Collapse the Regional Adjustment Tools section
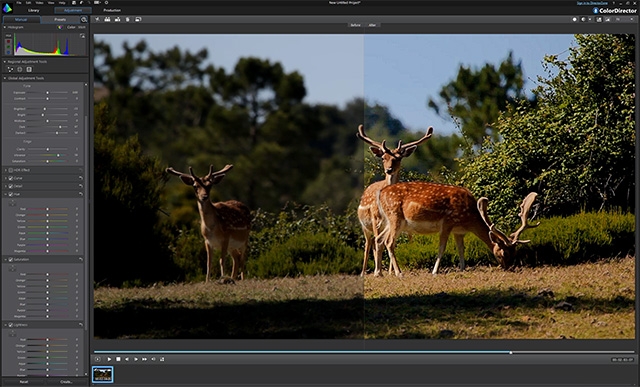Image resolution: width=640 pixels, height=387 pixels. [x=5, y=62]
